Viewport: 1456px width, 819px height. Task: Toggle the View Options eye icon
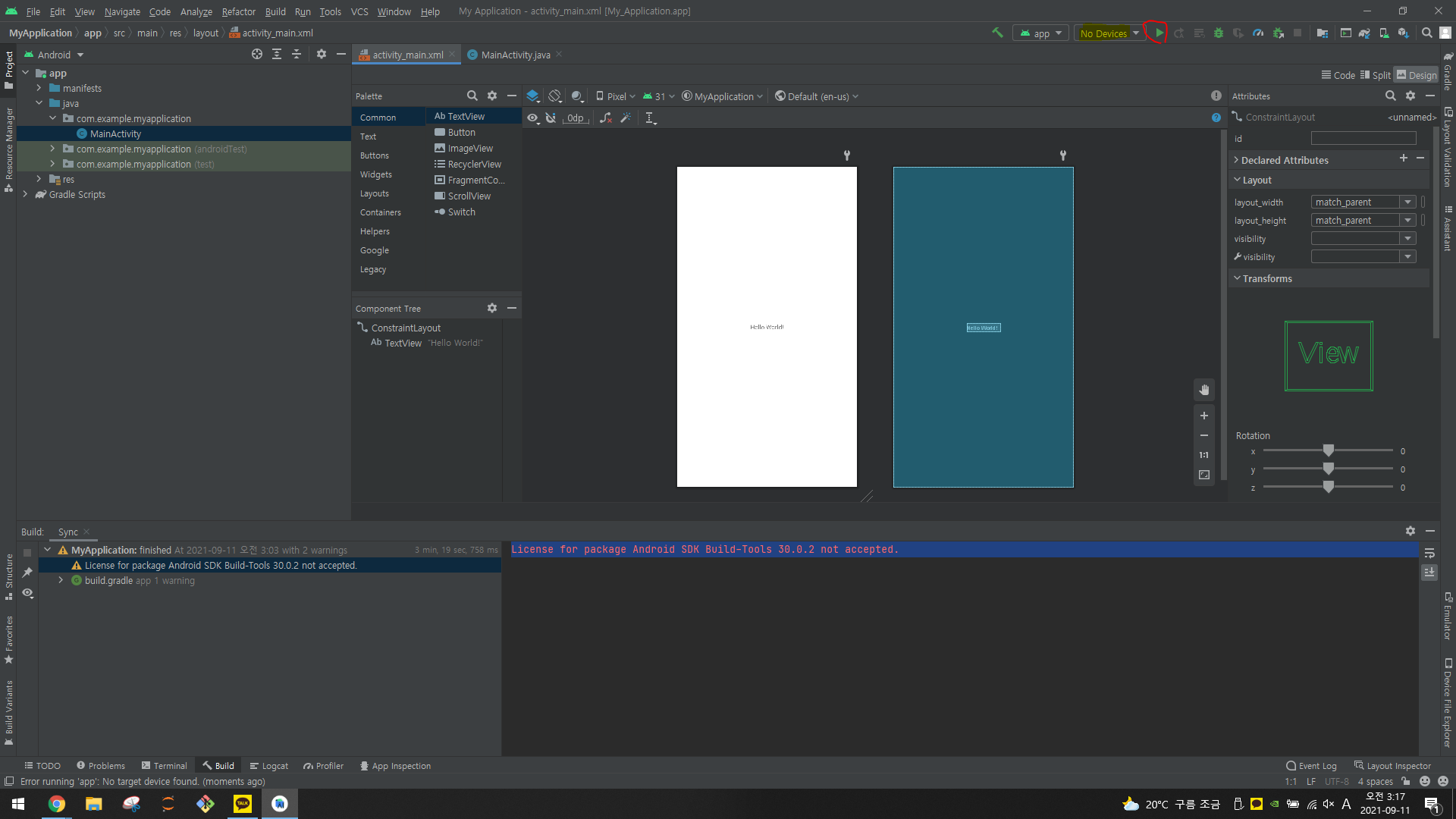tap(533, 118)
